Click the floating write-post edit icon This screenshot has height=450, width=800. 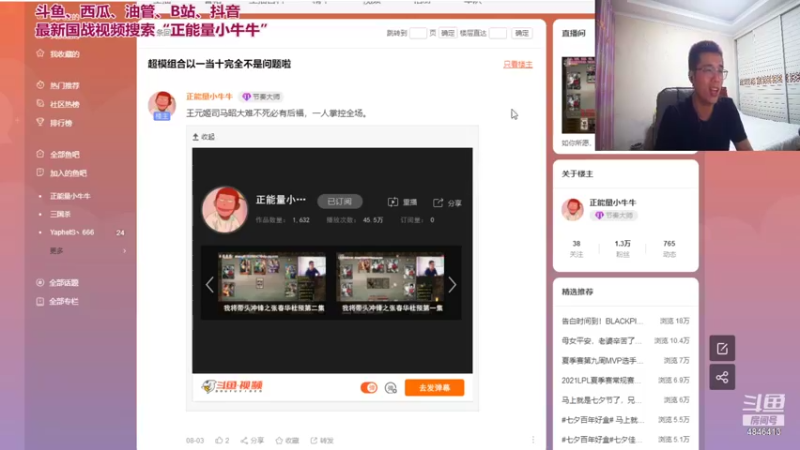pos(722,348)
